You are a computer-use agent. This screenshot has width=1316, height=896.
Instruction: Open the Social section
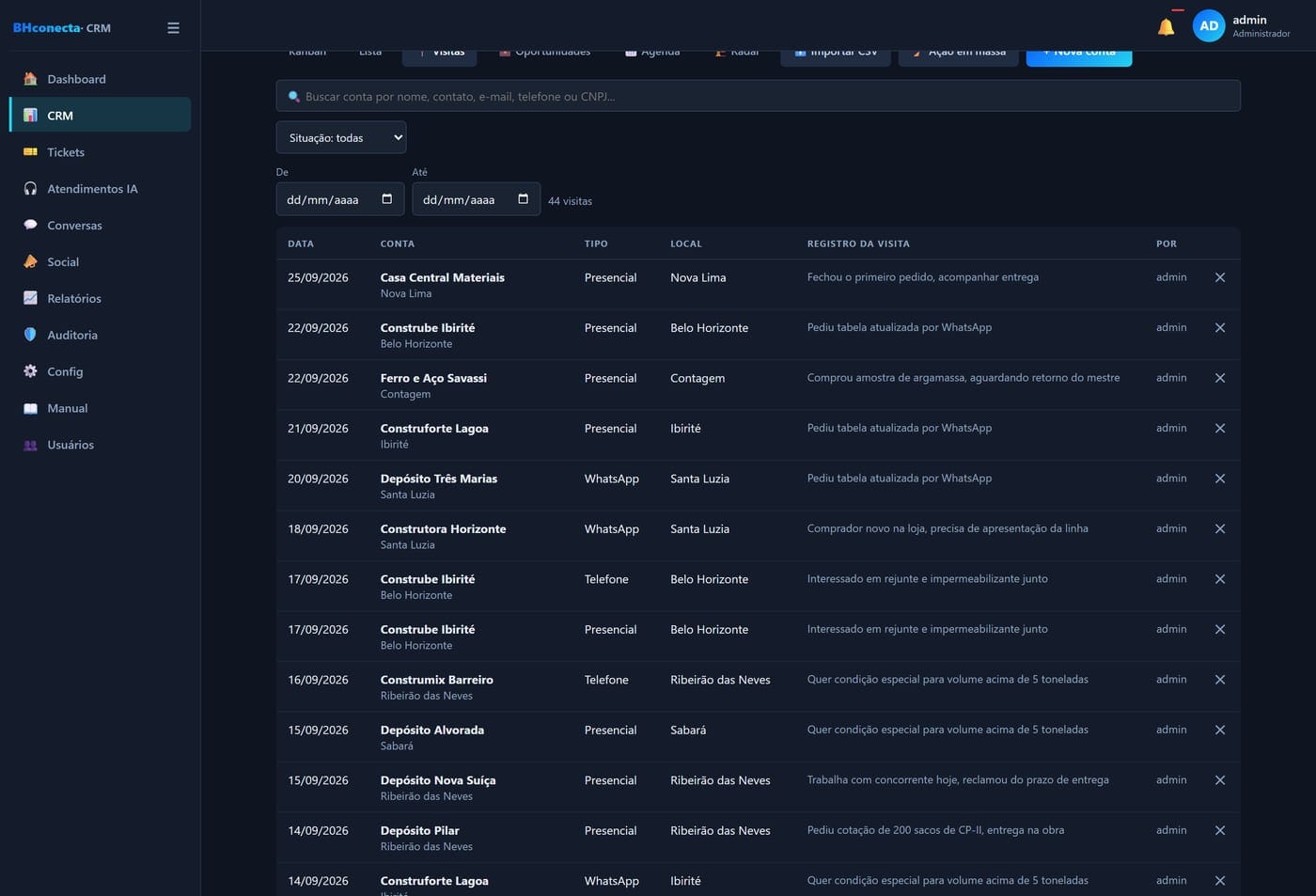pos(100,262)
